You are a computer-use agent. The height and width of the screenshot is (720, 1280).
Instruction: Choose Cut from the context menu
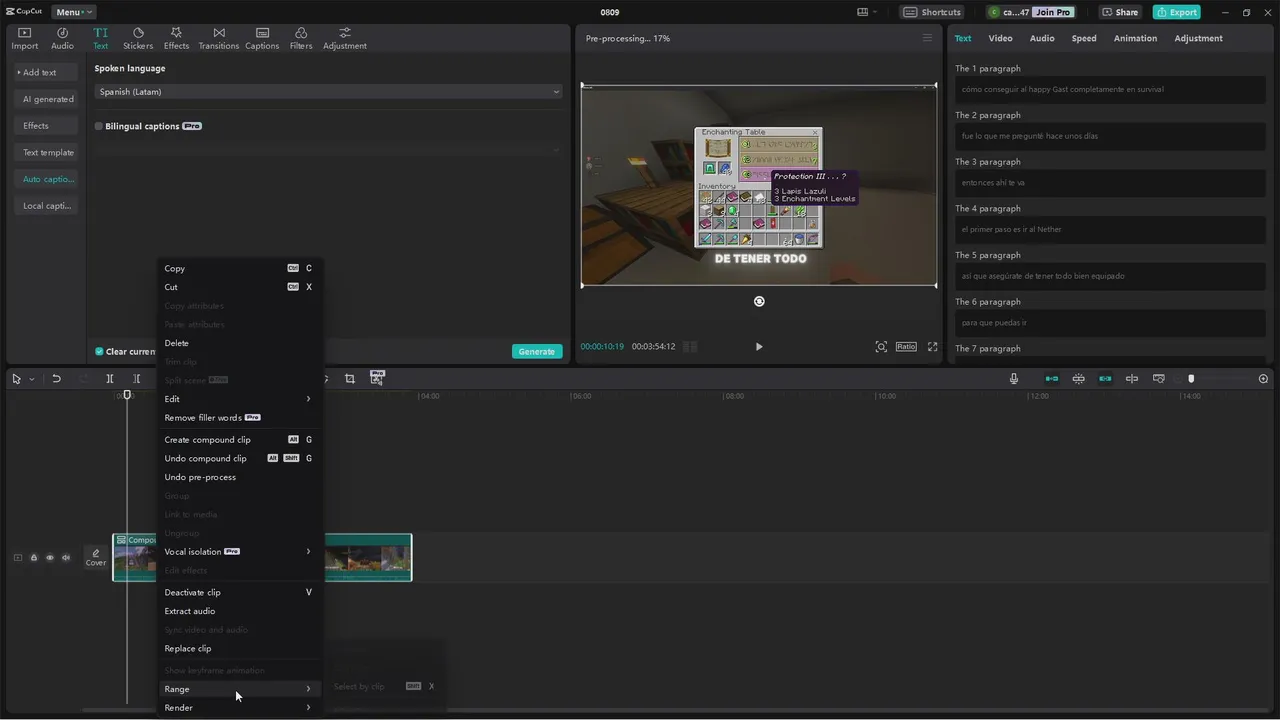240,287
